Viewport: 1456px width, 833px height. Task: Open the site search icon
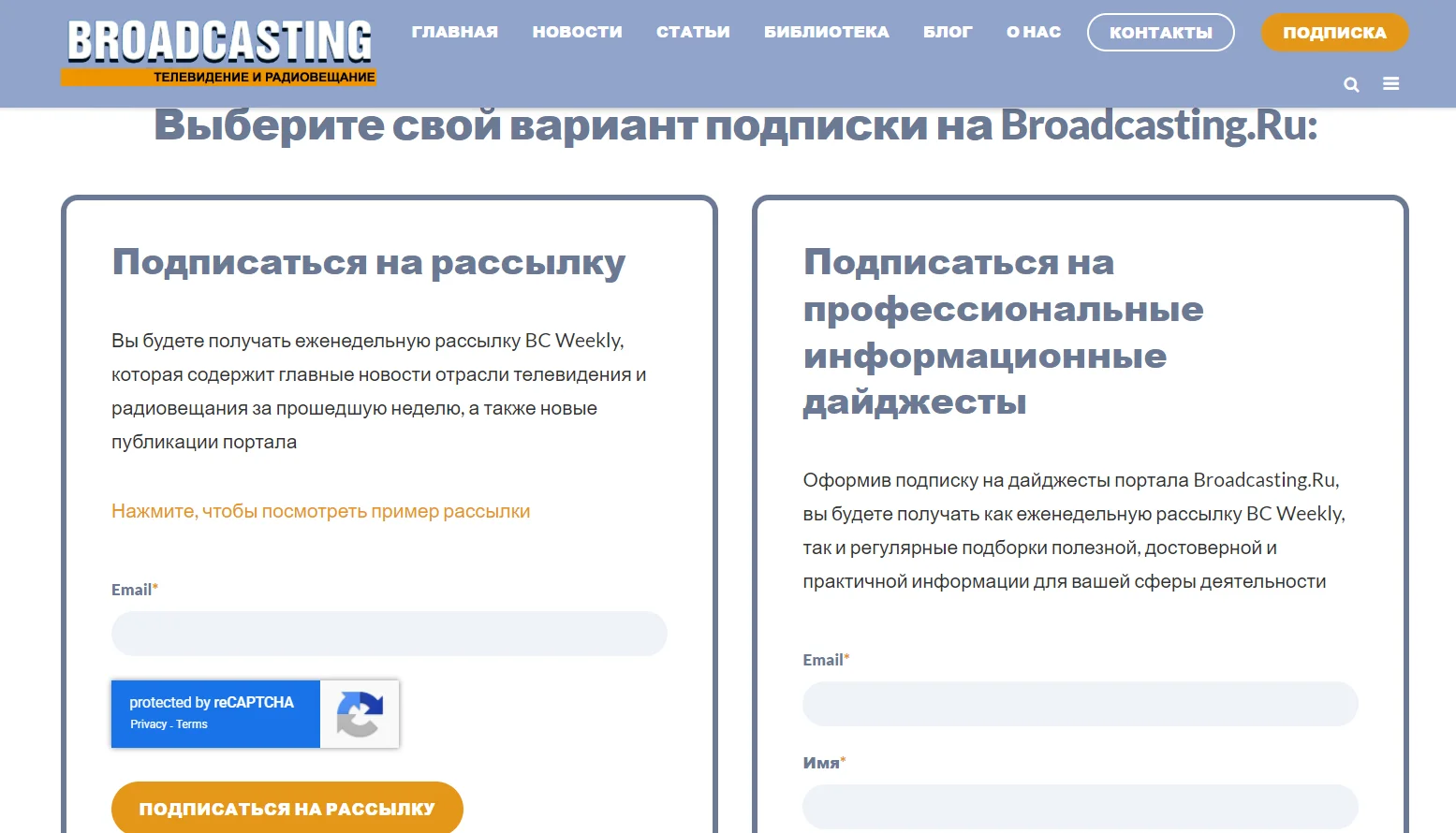coord(1351,84)
